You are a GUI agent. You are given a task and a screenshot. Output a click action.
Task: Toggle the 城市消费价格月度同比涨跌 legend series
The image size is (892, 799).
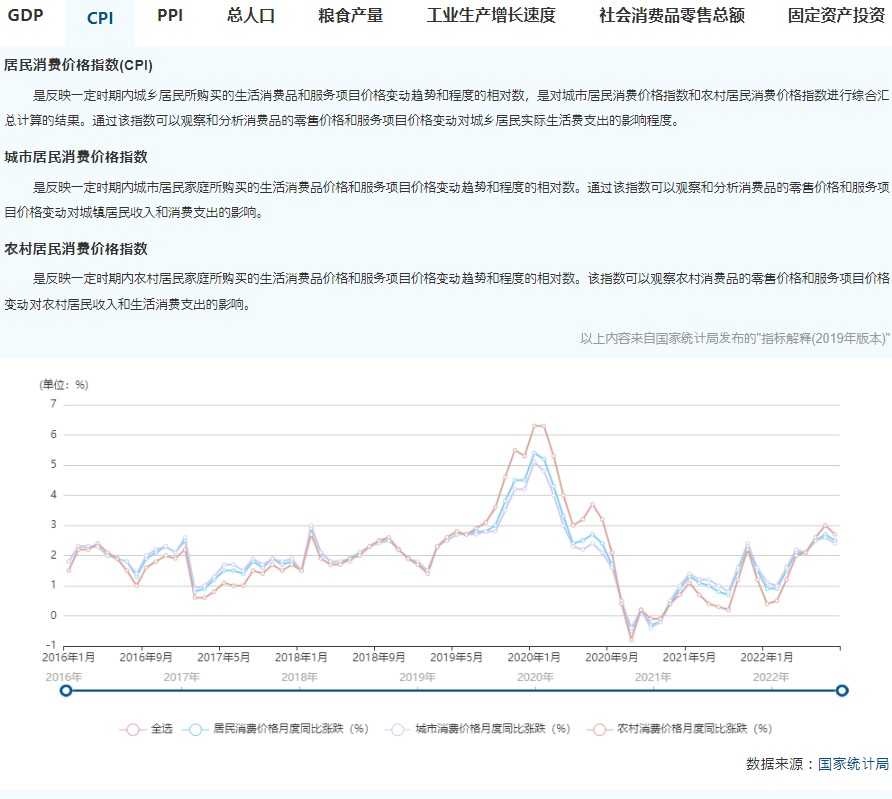[x=478, y=729]
